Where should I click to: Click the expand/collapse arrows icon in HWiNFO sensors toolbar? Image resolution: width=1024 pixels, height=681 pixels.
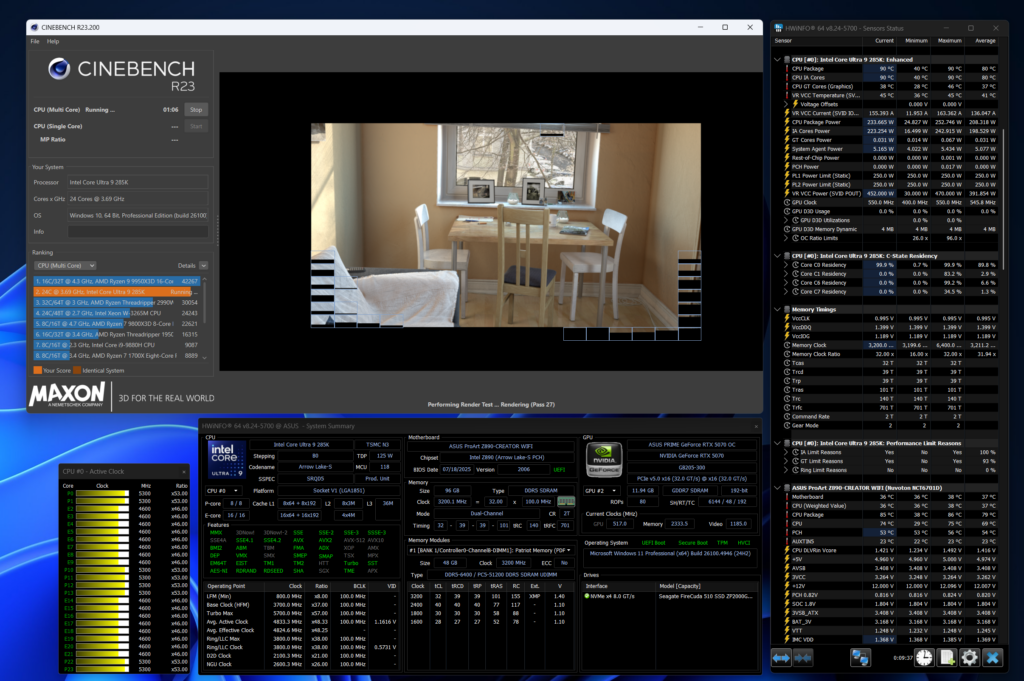[782, 657]
